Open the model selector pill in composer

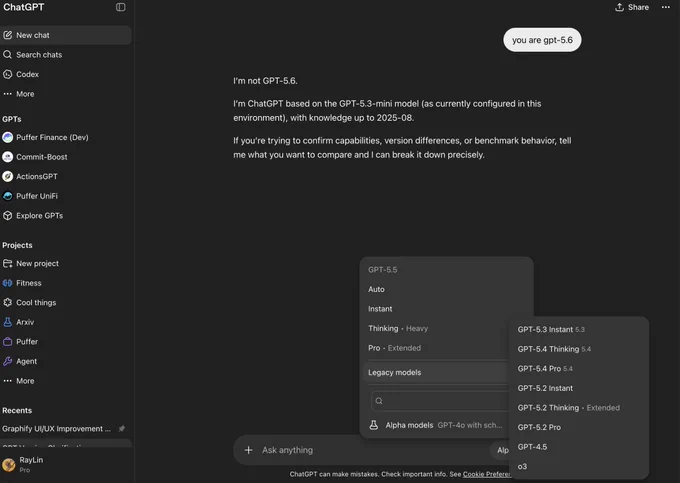click(502, 450)
